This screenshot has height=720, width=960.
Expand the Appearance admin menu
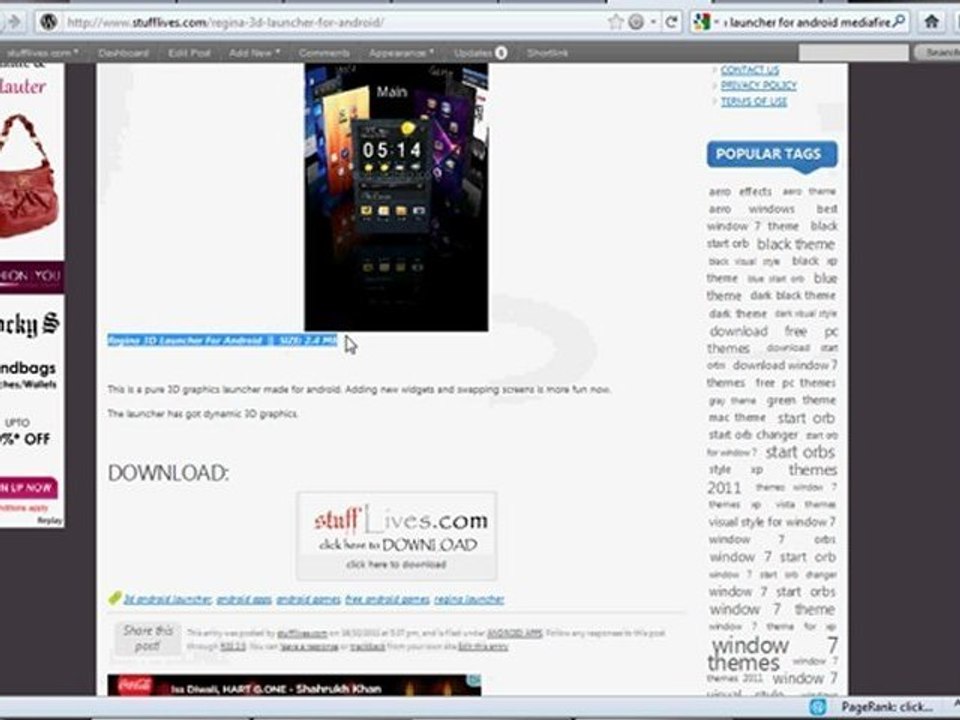pyautogui.click(x=401, y=53)
